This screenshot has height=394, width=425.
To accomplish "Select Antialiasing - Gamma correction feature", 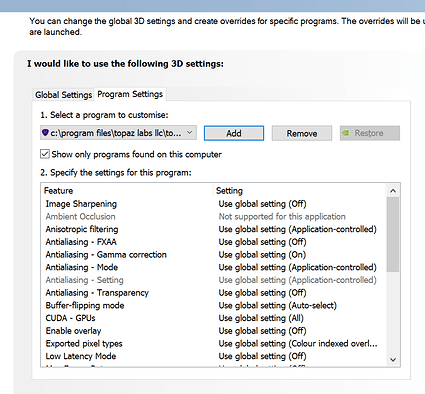I will click(x=106, y=254).
